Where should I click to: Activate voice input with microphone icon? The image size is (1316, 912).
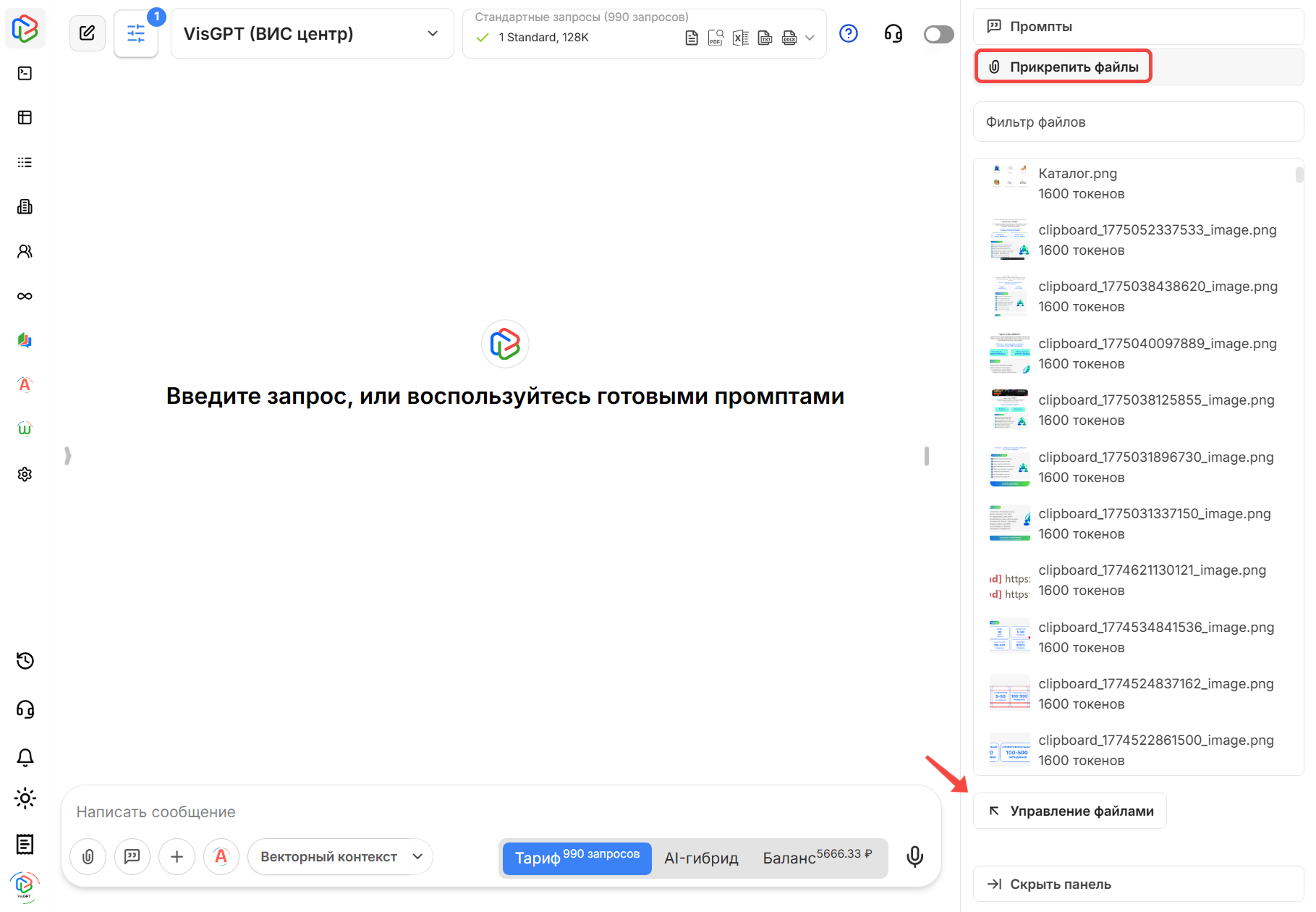click(x=914, y=856)
